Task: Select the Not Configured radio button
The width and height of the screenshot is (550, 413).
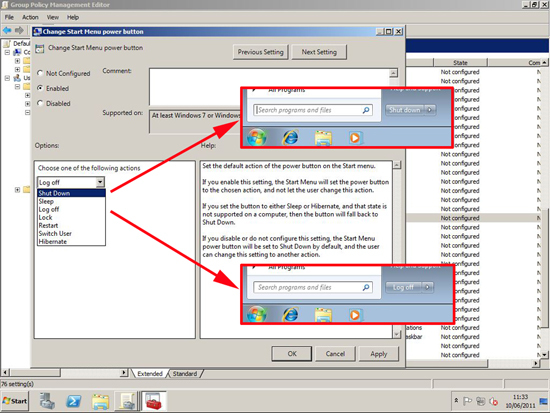Action: pos(40,73)
